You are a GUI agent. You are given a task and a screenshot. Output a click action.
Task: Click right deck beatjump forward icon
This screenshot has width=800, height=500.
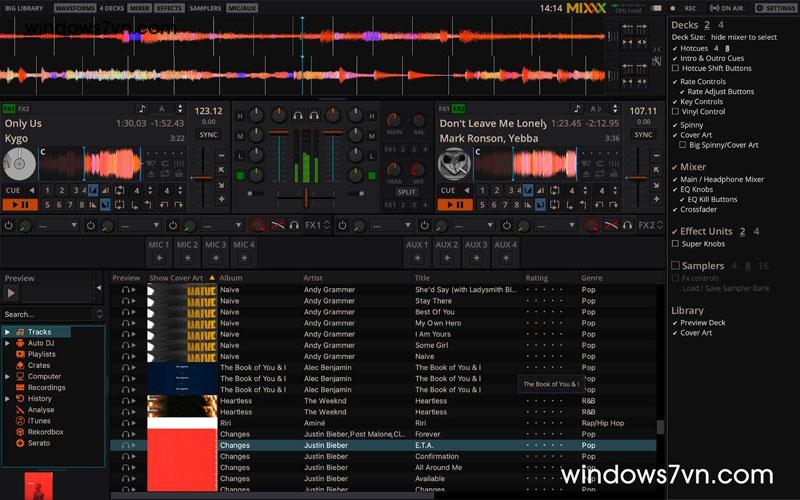pos(613,205)
